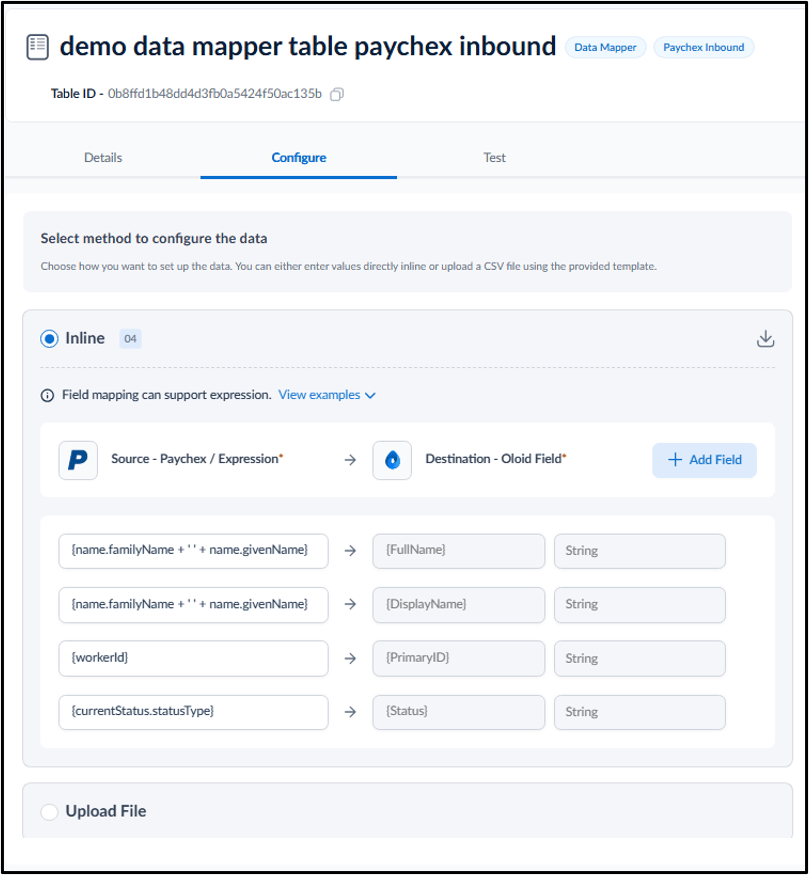Click the {DisplayName} destination field
This screenshot has width=809, height=875.
pos(459,605)
